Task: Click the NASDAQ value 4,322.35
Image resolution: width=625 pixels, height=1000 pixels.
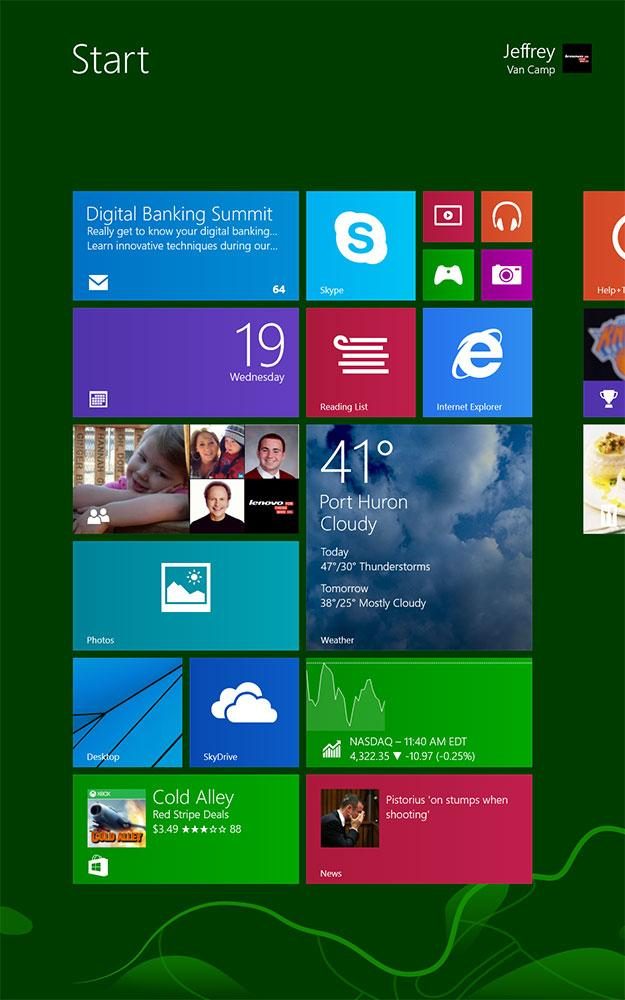Action: 370,756
